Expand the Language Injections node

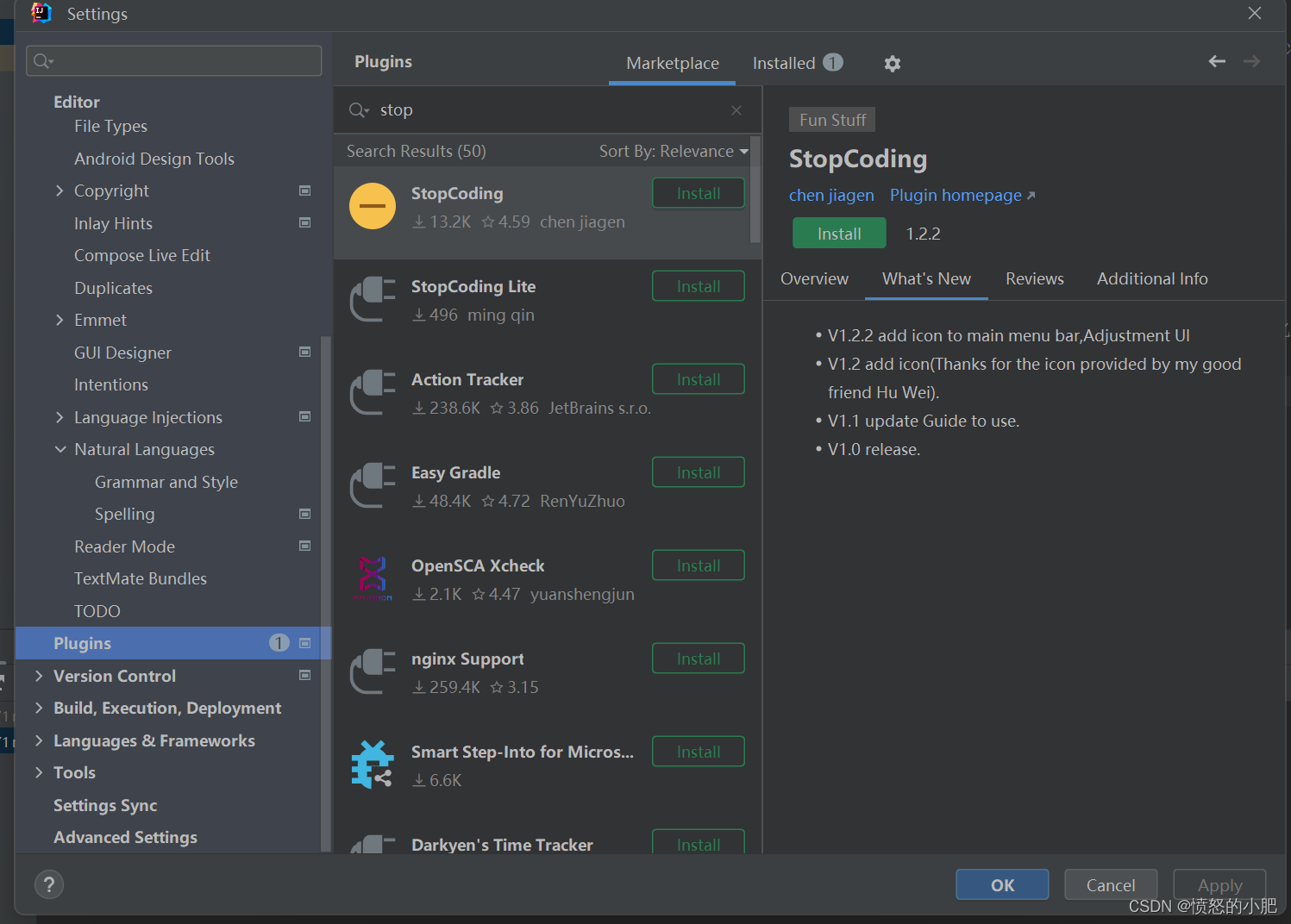(60, 417)
